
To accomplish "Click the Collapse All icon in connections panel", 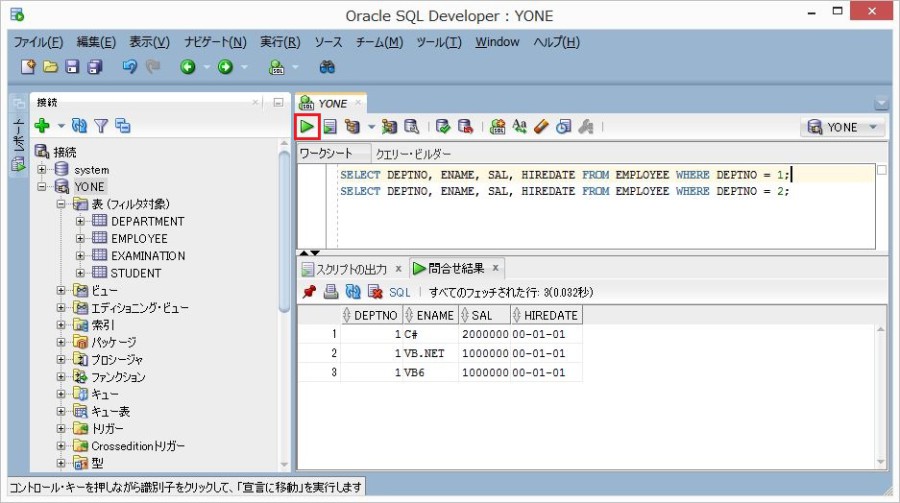I will tap(123, 125).
